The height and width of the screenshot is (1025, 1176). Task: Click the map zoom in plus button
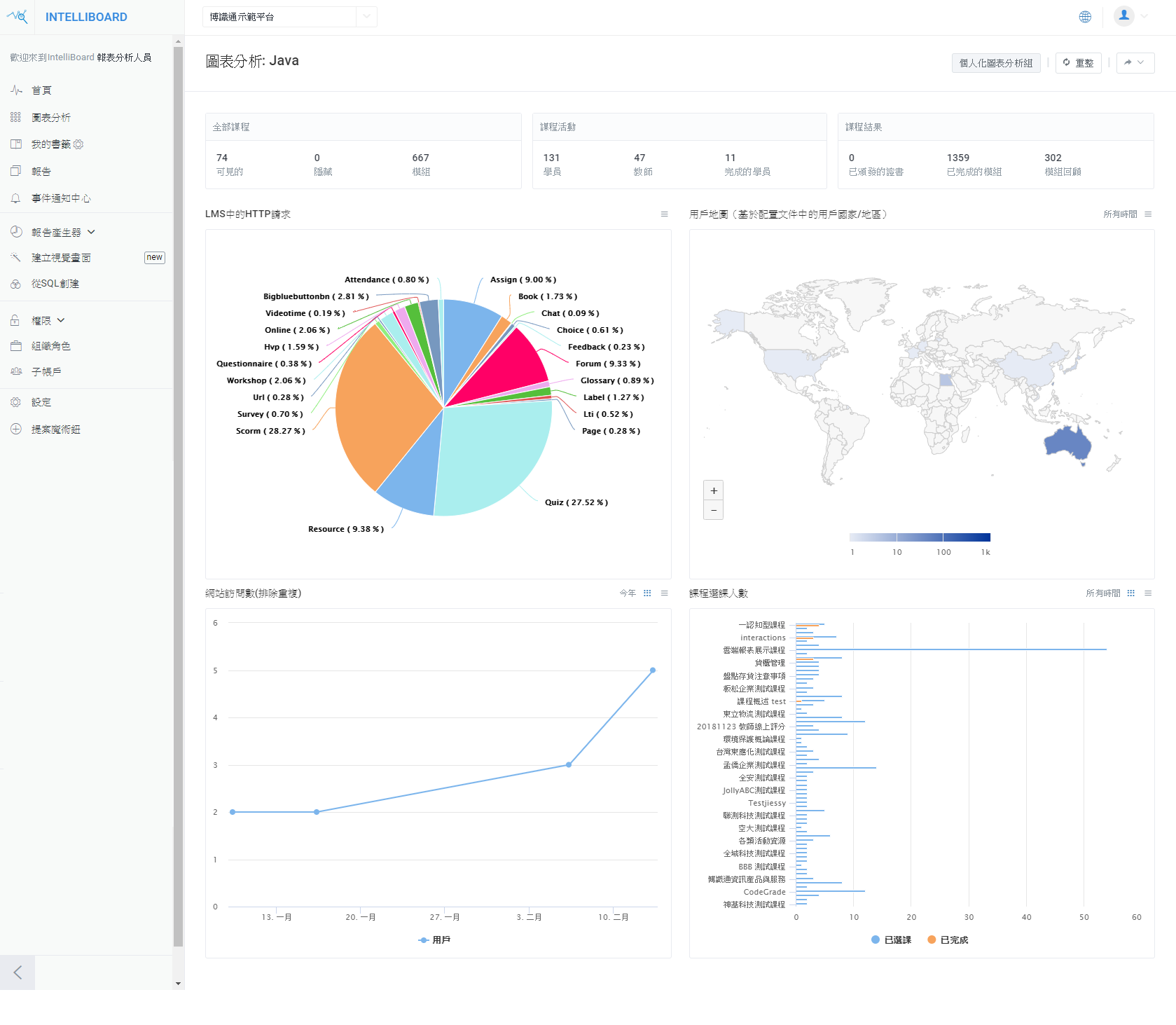(x=713, y=490)
